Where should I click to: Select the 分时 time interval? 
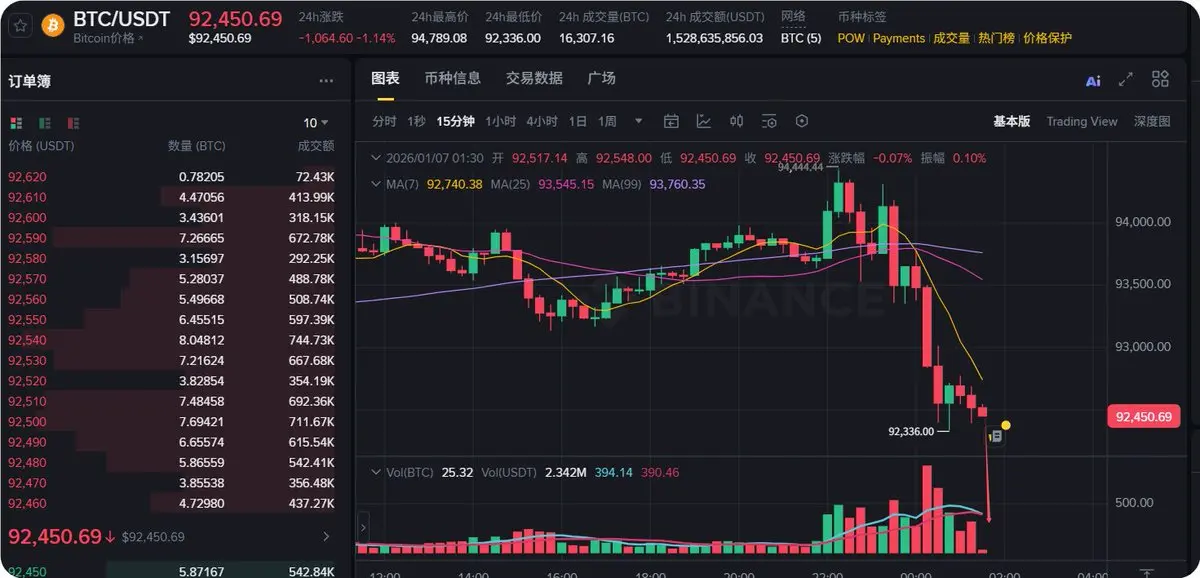point(384,121)
